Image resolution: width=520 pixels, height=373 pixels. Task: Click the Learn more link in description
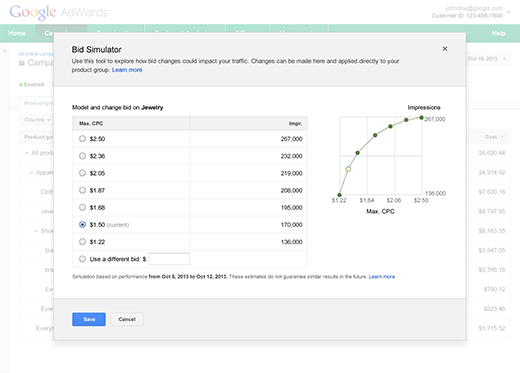[127, 70]
